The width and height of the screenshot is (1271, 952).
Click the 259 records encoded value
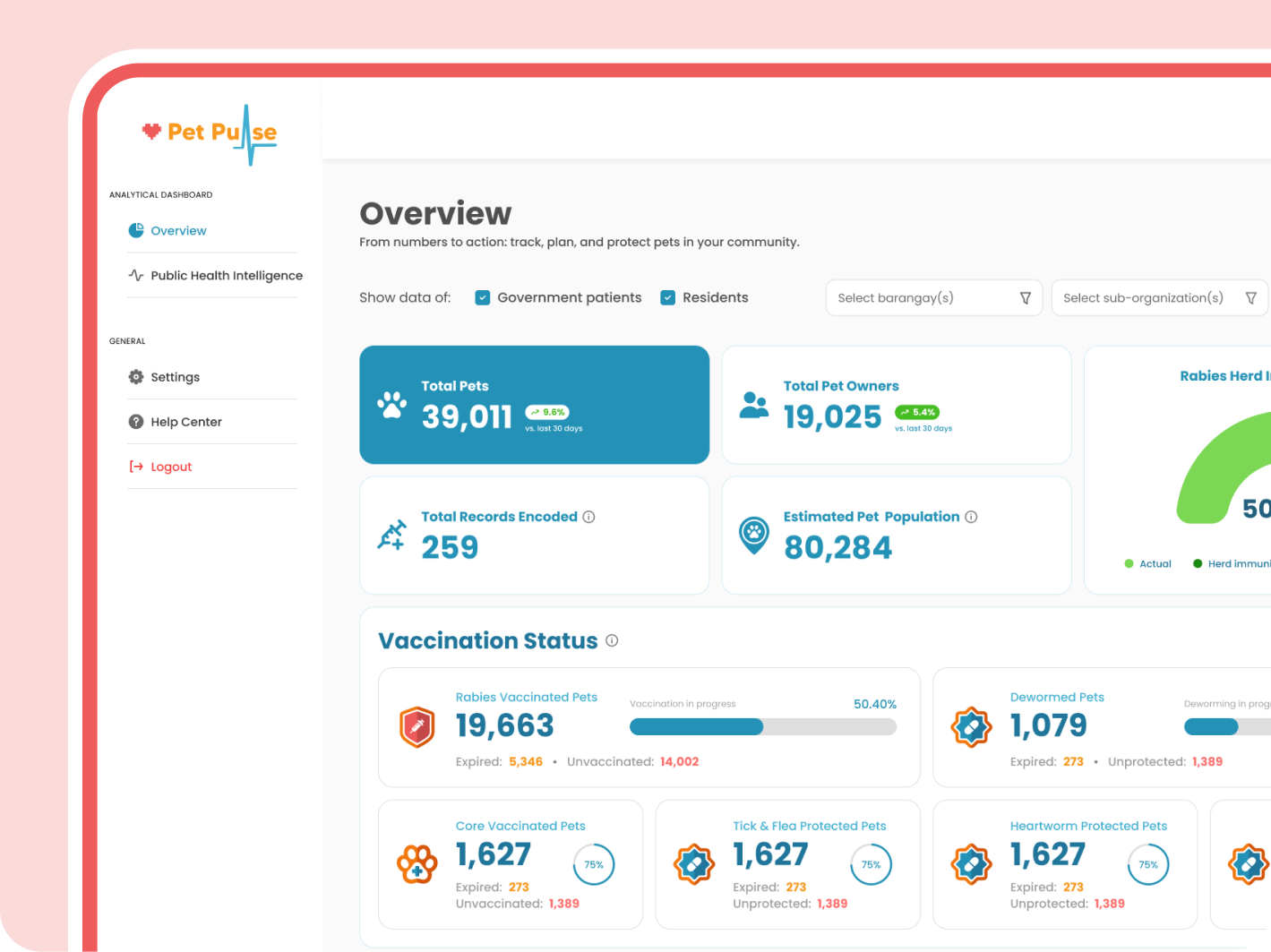pos(450,547)
